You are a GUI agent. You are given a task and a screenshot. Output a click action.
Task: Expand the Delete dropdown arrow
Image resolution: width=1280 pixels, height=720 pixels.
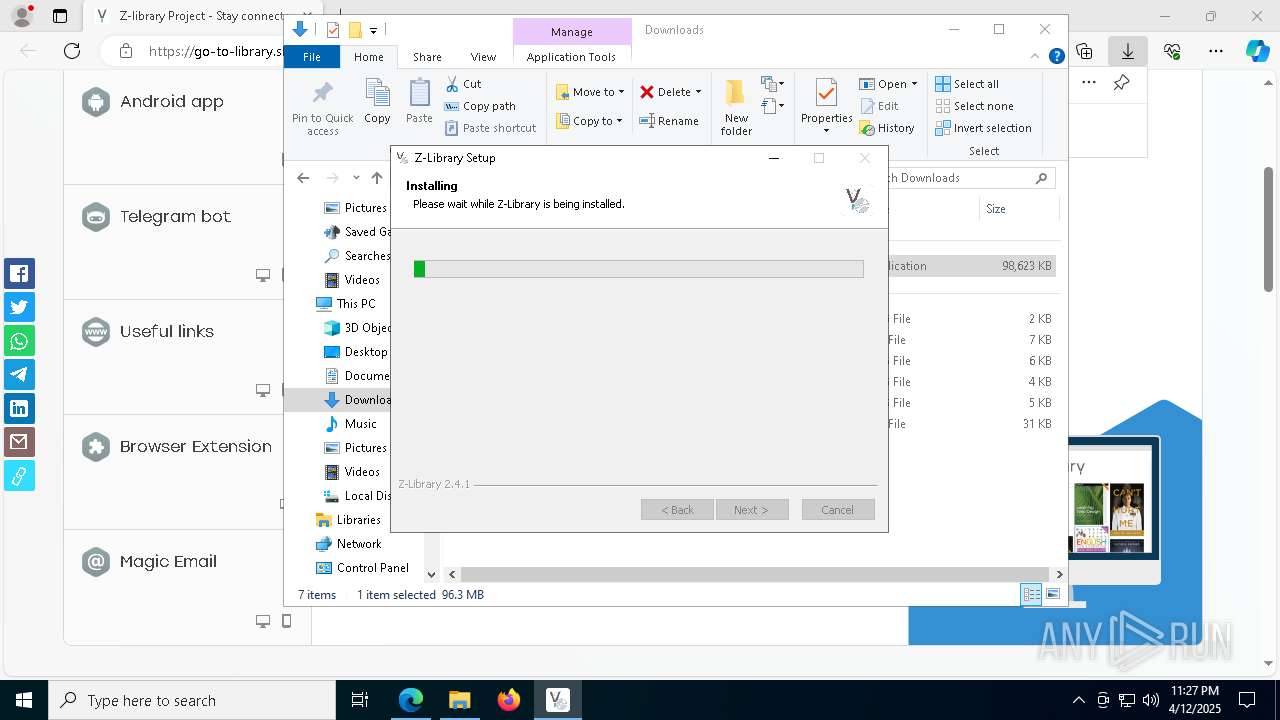pyautogui.click(x=698, y=92)
